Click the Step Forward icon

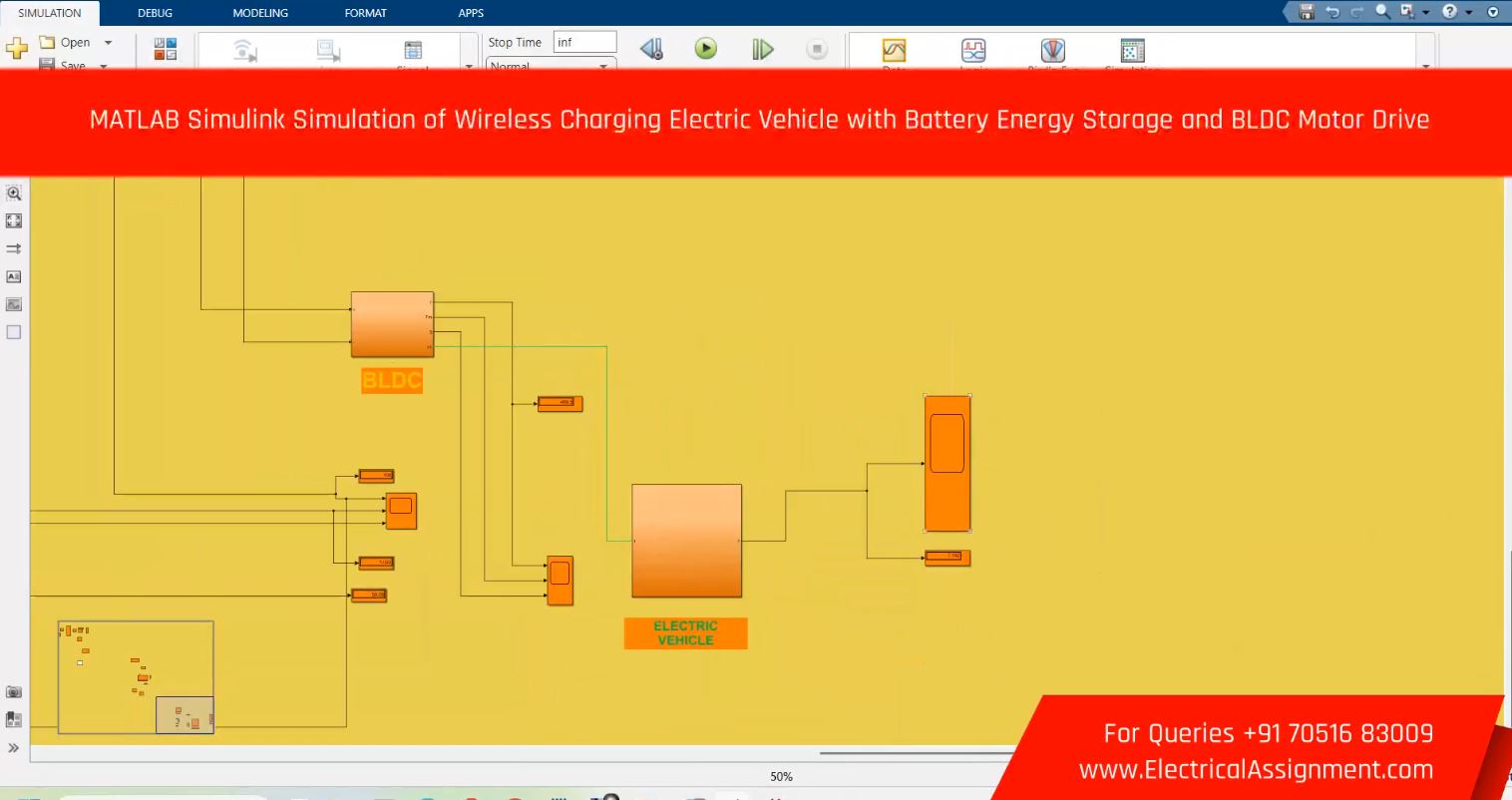pos(762,49)
